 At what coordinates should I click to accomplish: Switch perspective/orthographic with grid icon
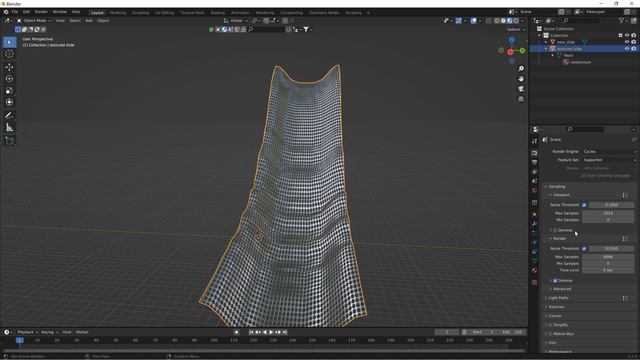click(x=521, y=99)
